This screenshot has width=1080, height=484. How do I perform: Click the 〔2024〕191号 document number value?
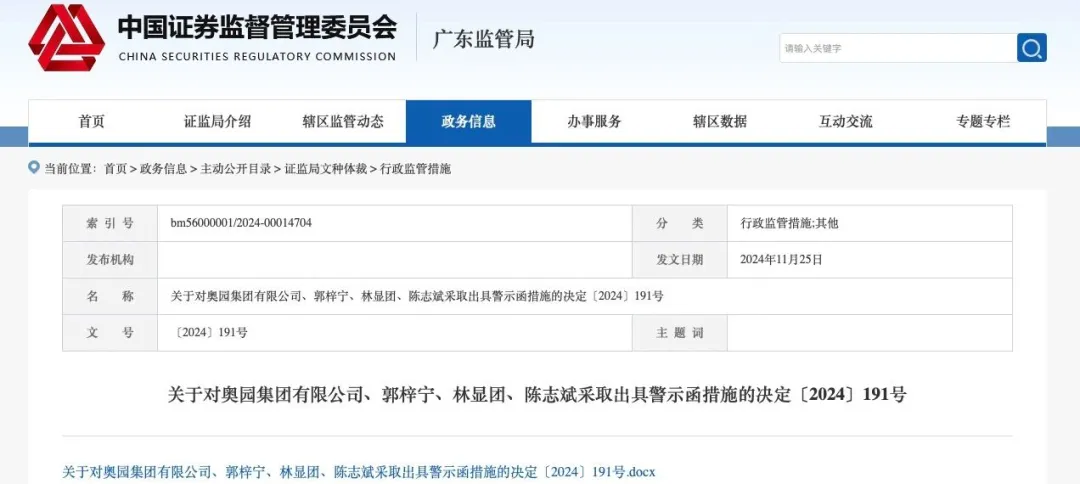tap(210, 333)
